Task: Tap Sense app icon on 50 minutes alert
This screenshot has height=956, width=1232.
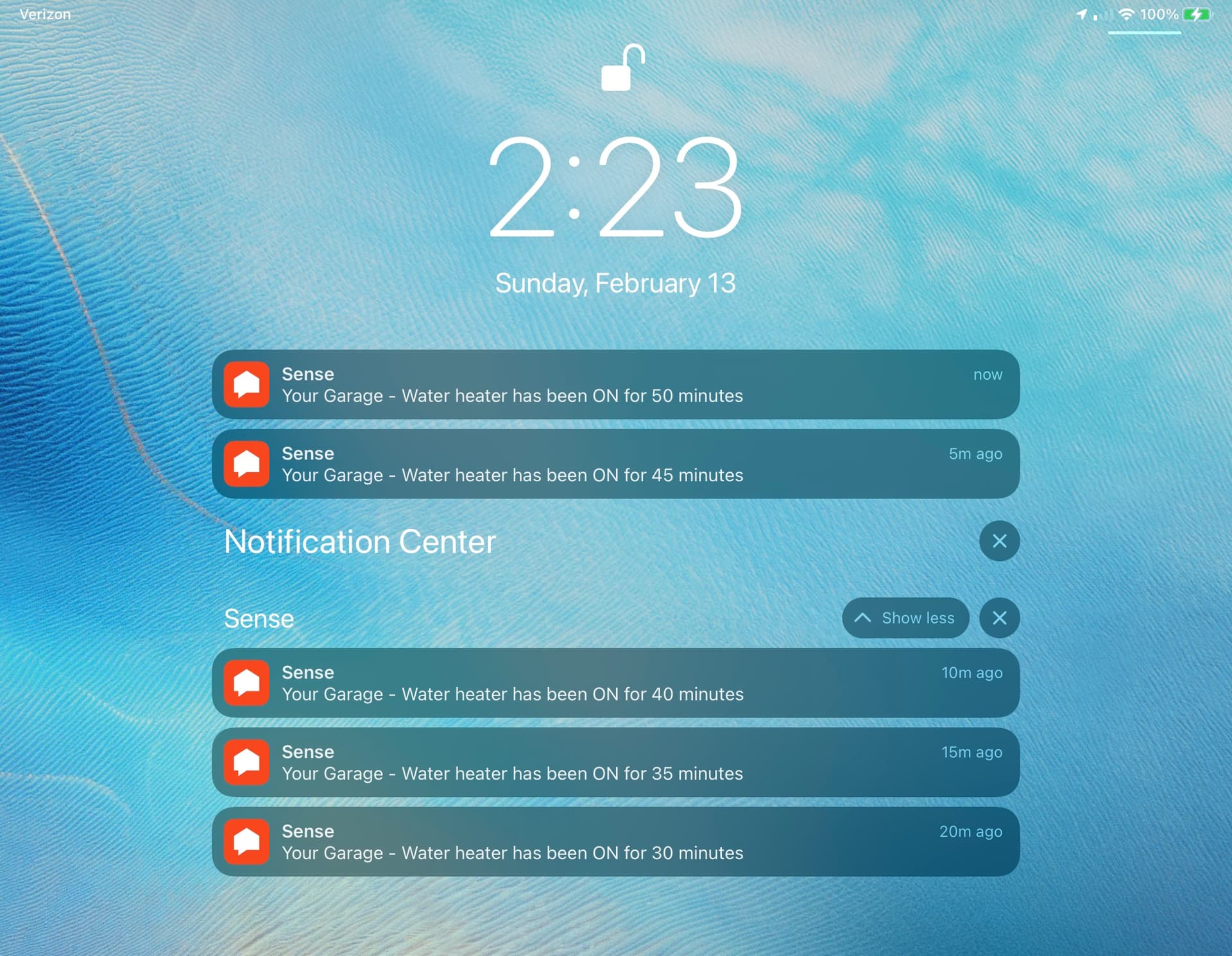Action: pos(246,384)
